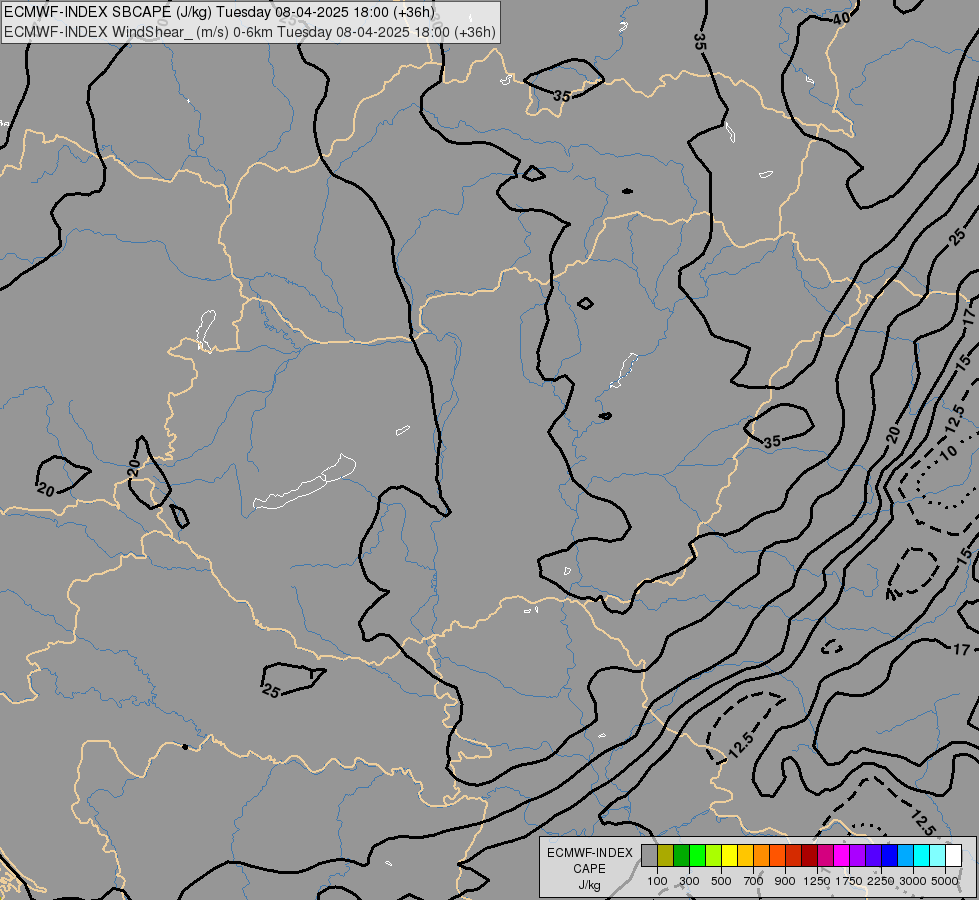This screenshot has width=979, height=900.
Task: Click legend tick value 1250
Action: click(817, 881)
